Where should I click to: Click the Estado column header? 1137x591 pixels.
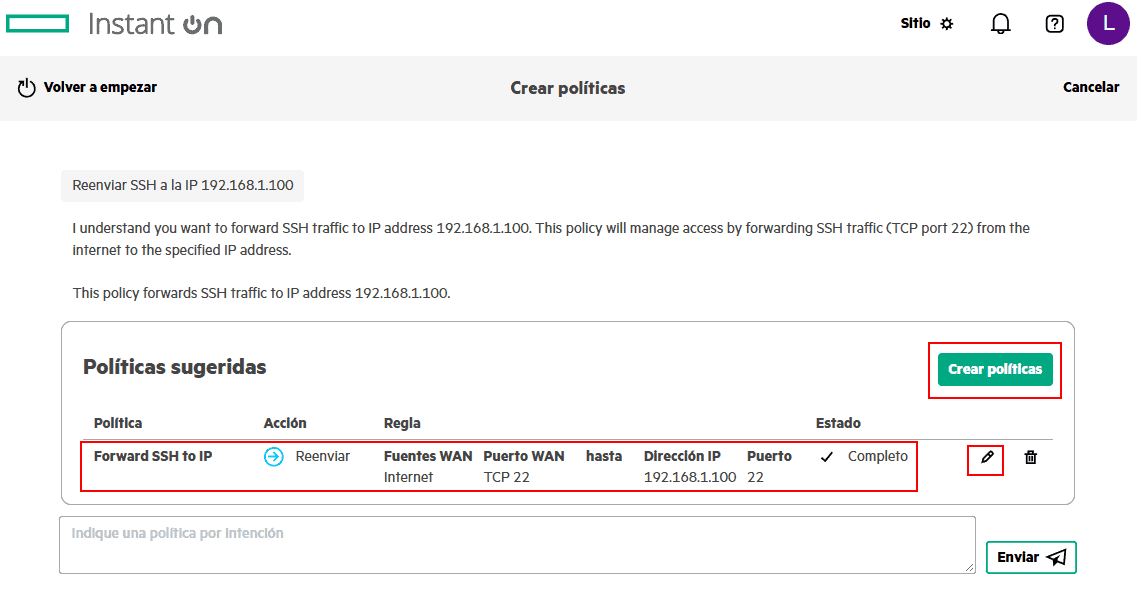[838, 423]
